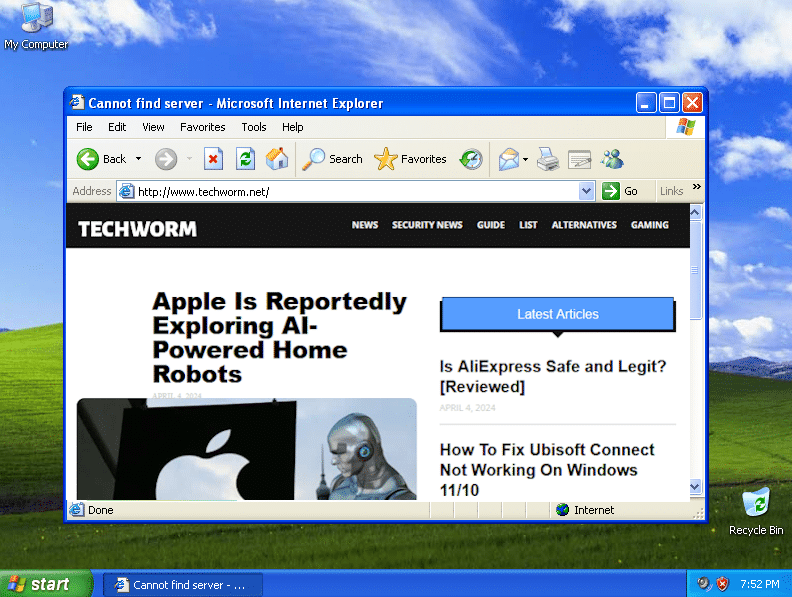Open the View menu
The width and height of the screenshot is (792, 597).
[x=153, y=127]
